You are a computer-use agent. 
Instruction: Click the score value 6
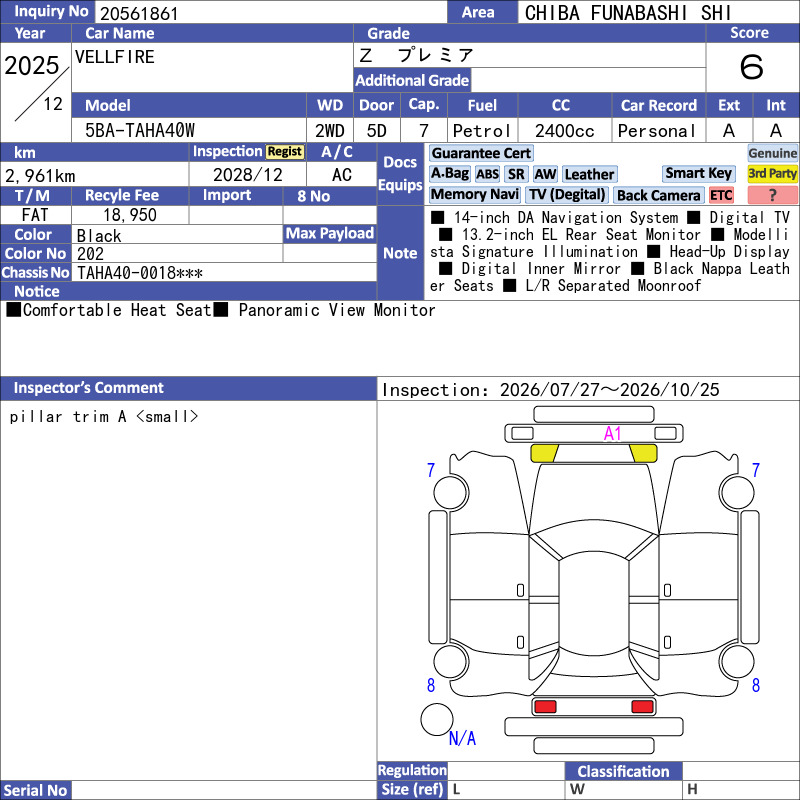[x=752, y=67]
